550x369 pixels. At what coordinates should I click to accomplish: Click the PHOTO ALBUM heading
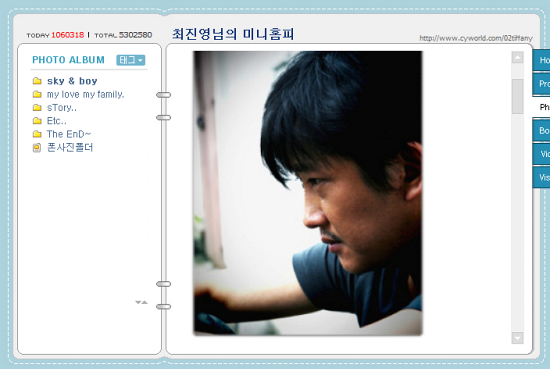tap(68, 60)
